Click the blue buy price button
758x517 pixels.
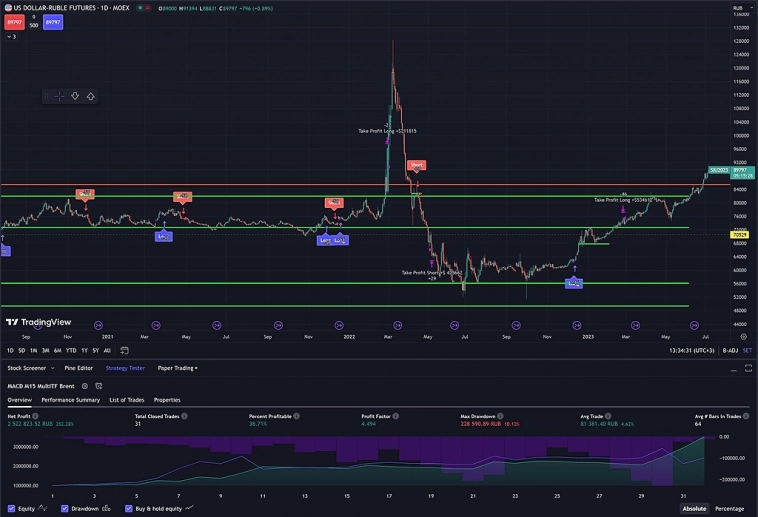[x=52, y=23]
